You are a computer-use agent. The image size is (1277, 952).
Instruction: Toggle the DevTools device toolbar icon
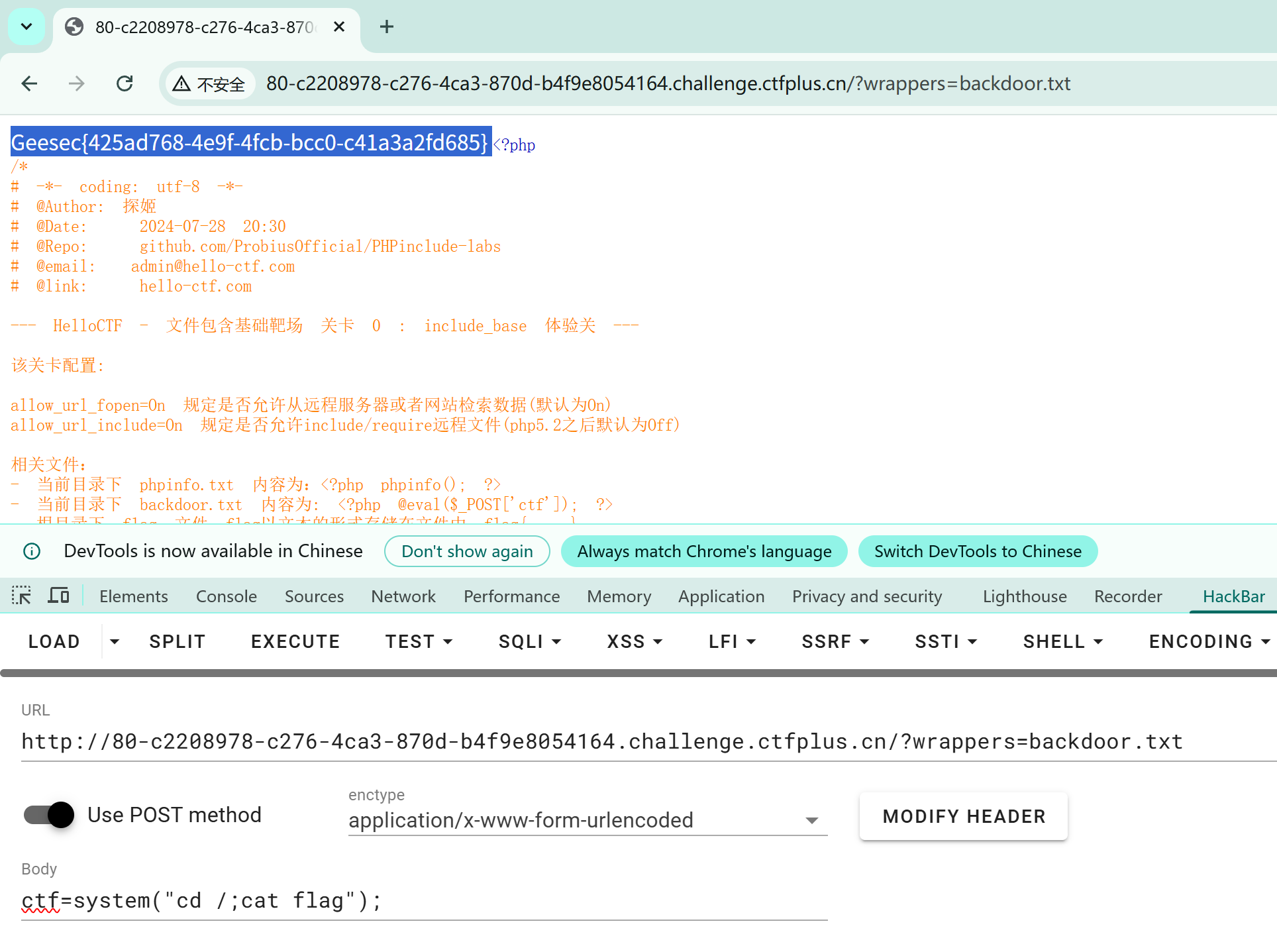[x=58, y=596]
